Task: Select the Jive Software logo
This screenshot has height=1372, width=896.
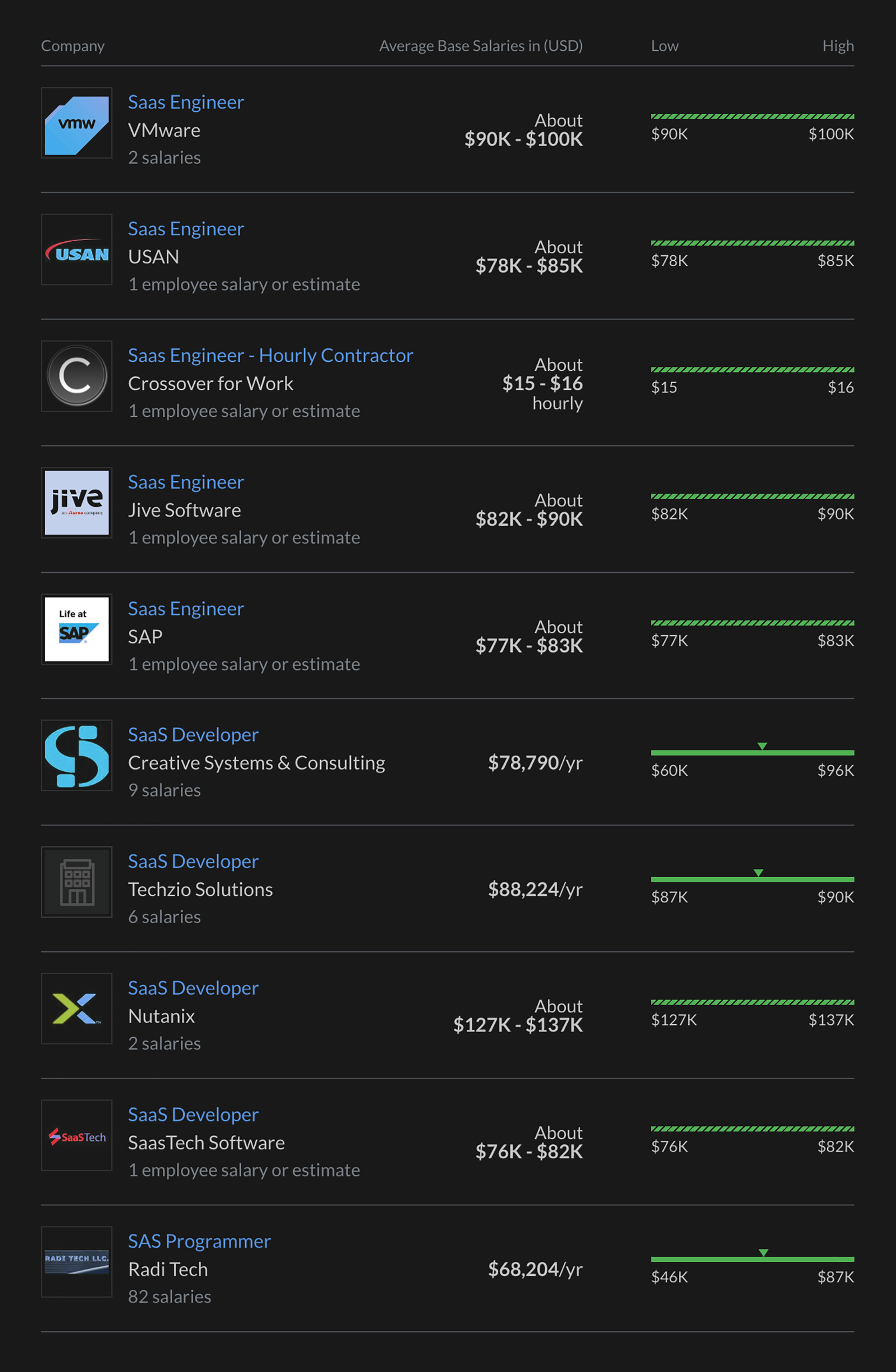Action: pyautogui.click(x=77, y=502)
